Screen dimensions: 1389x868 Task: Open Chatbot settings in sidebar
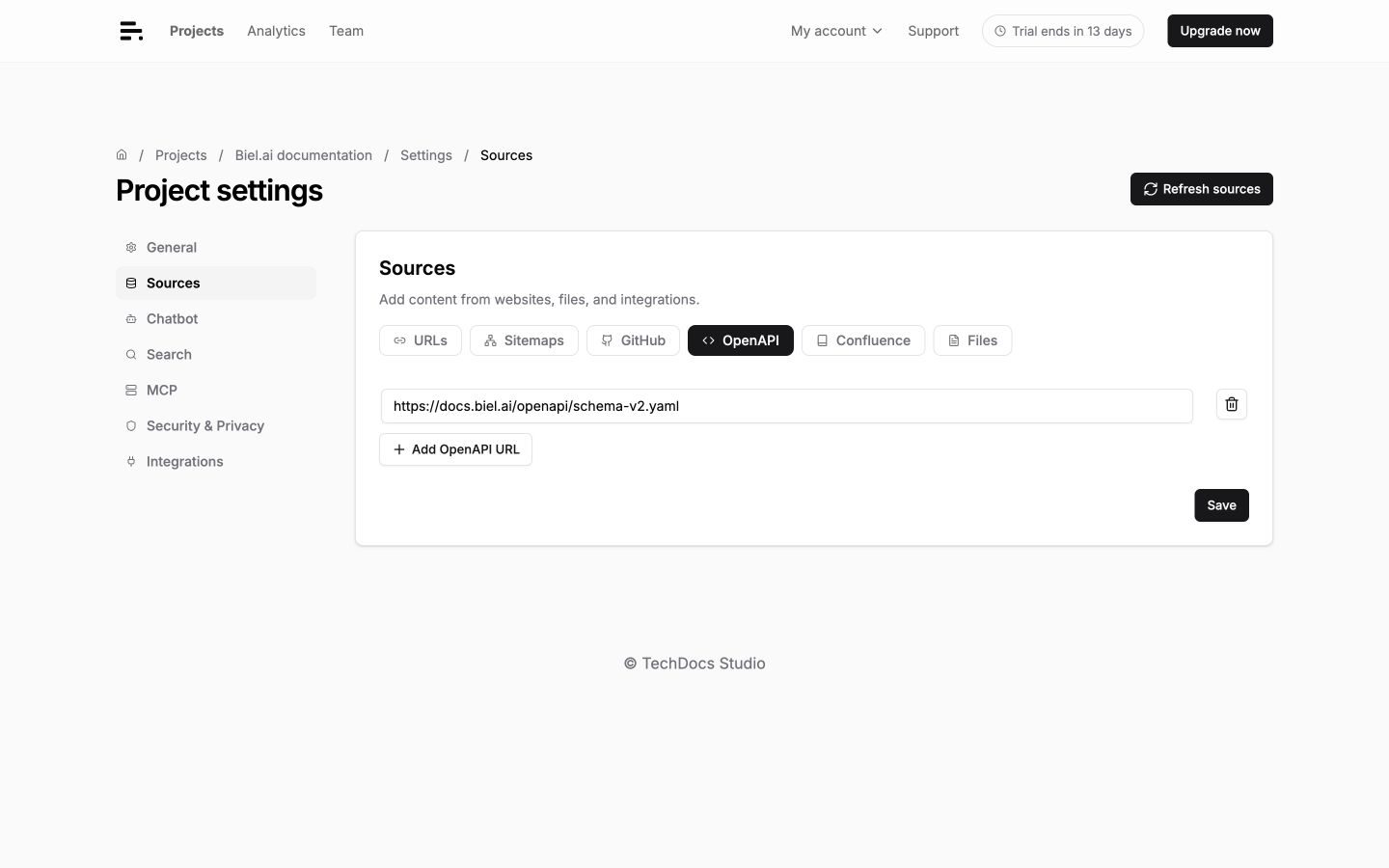pos(216,318)
